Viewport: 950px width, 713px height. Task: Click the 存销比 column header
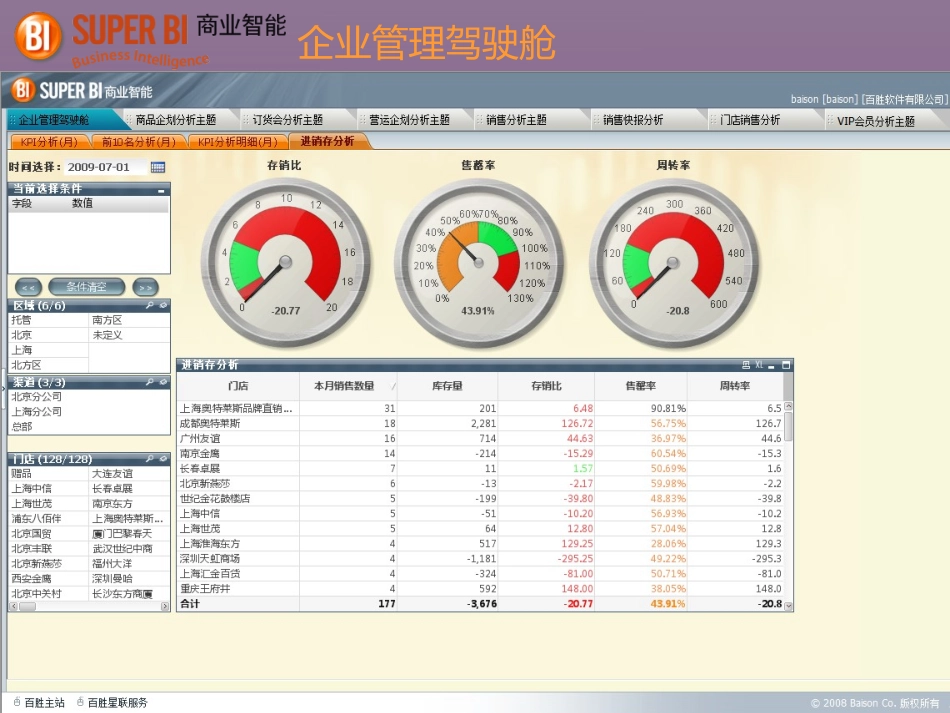[546, 386]
